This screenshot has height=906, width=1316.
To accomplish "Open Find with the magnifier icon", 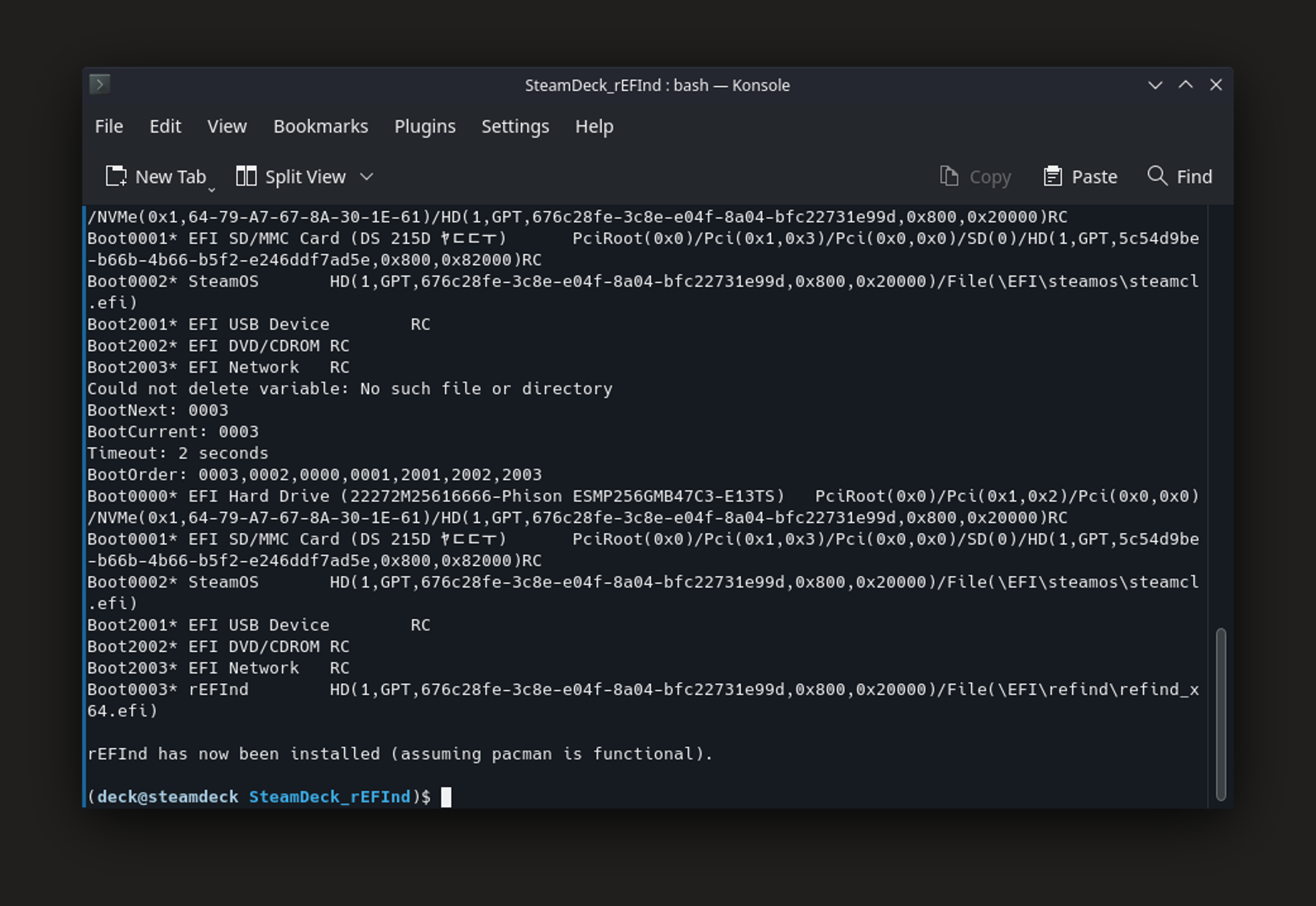I will [x=1157, y=176].
